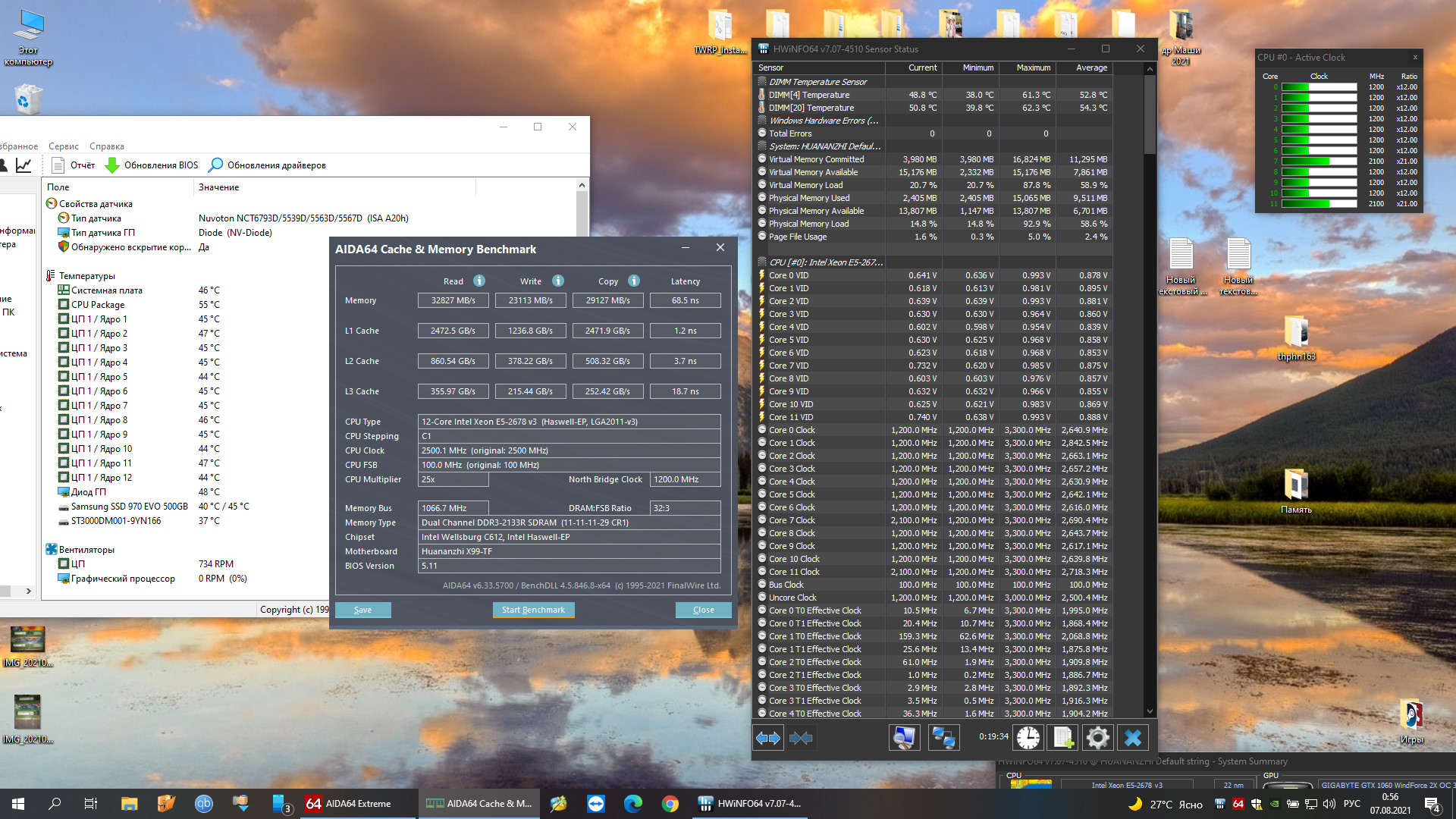Select CPU Package temperature row
Viewport: 1456px width, 819px height.
97,305
